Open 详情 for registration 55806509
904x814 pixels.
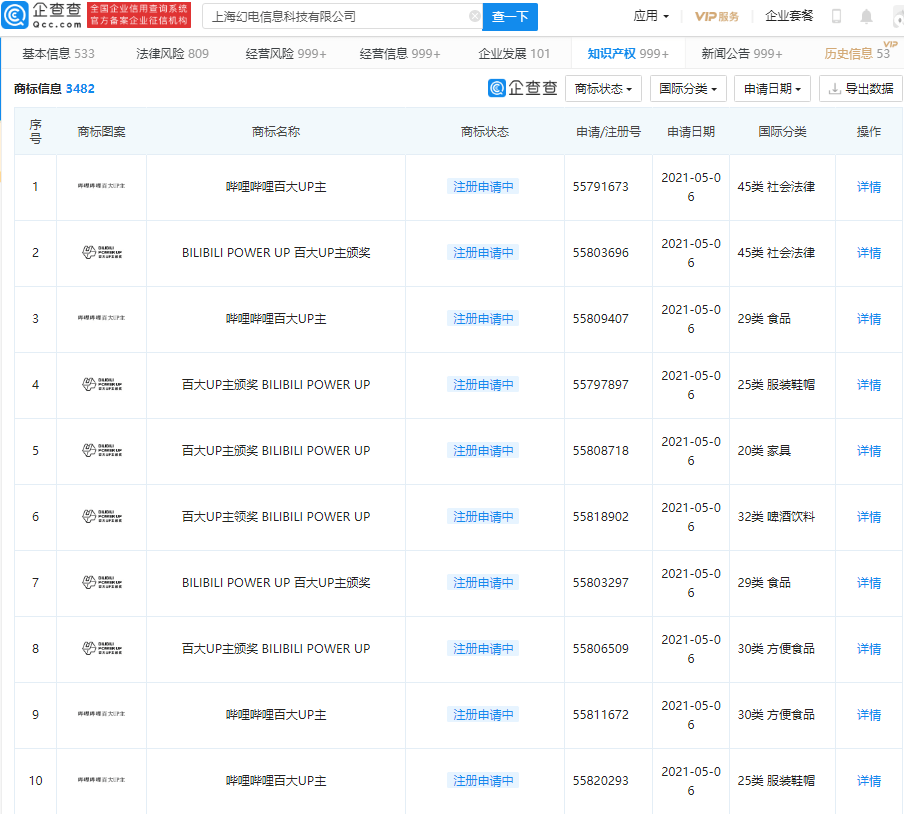coord(869,649)
